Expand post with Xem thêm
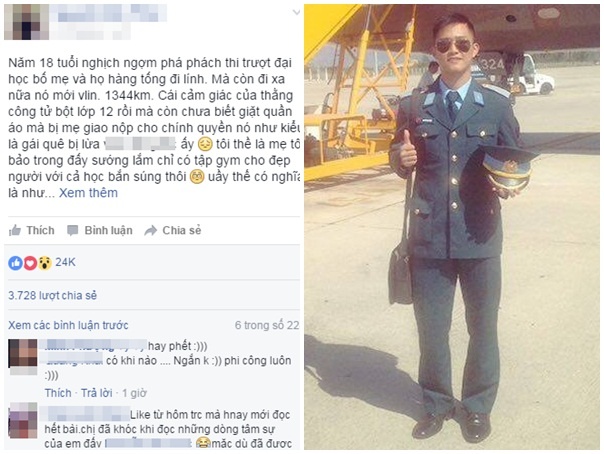Viewport: 604px width, 454px height. pos(88,193)
